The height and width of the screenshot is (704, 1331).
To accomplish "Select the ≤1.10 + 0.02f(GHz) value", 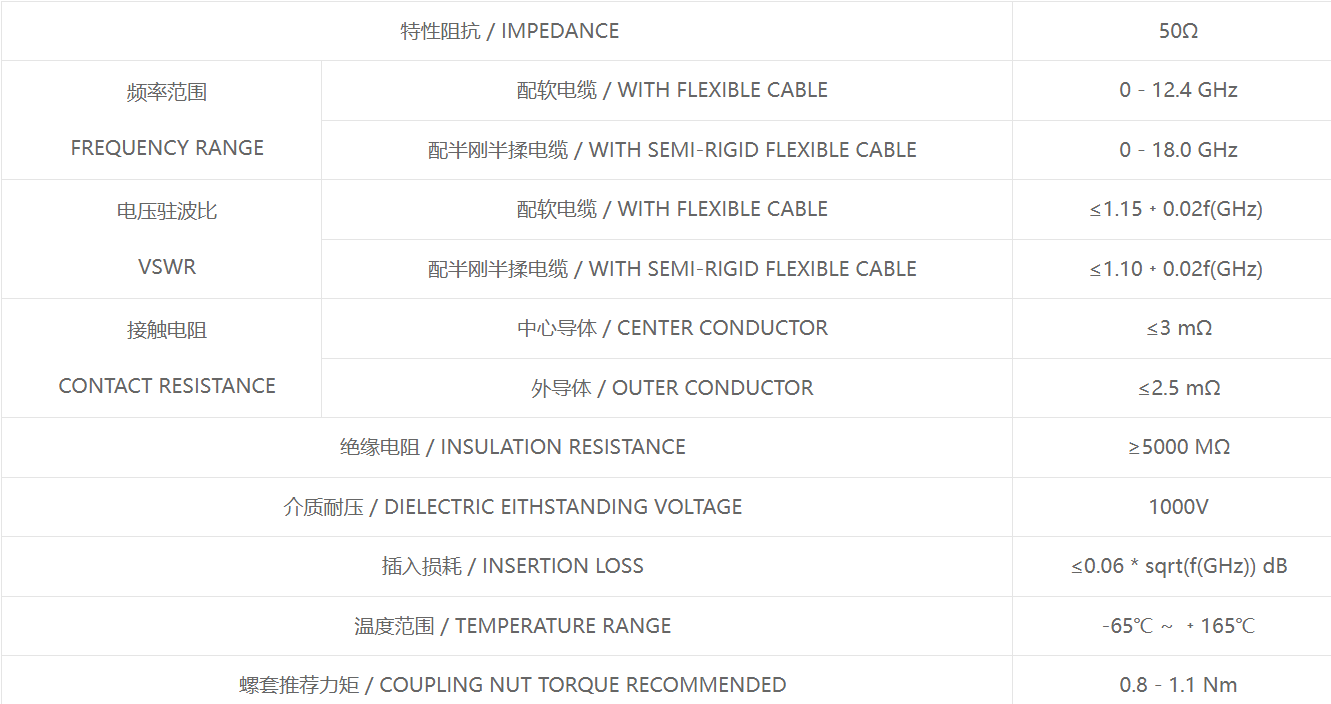I will 1176,269.
